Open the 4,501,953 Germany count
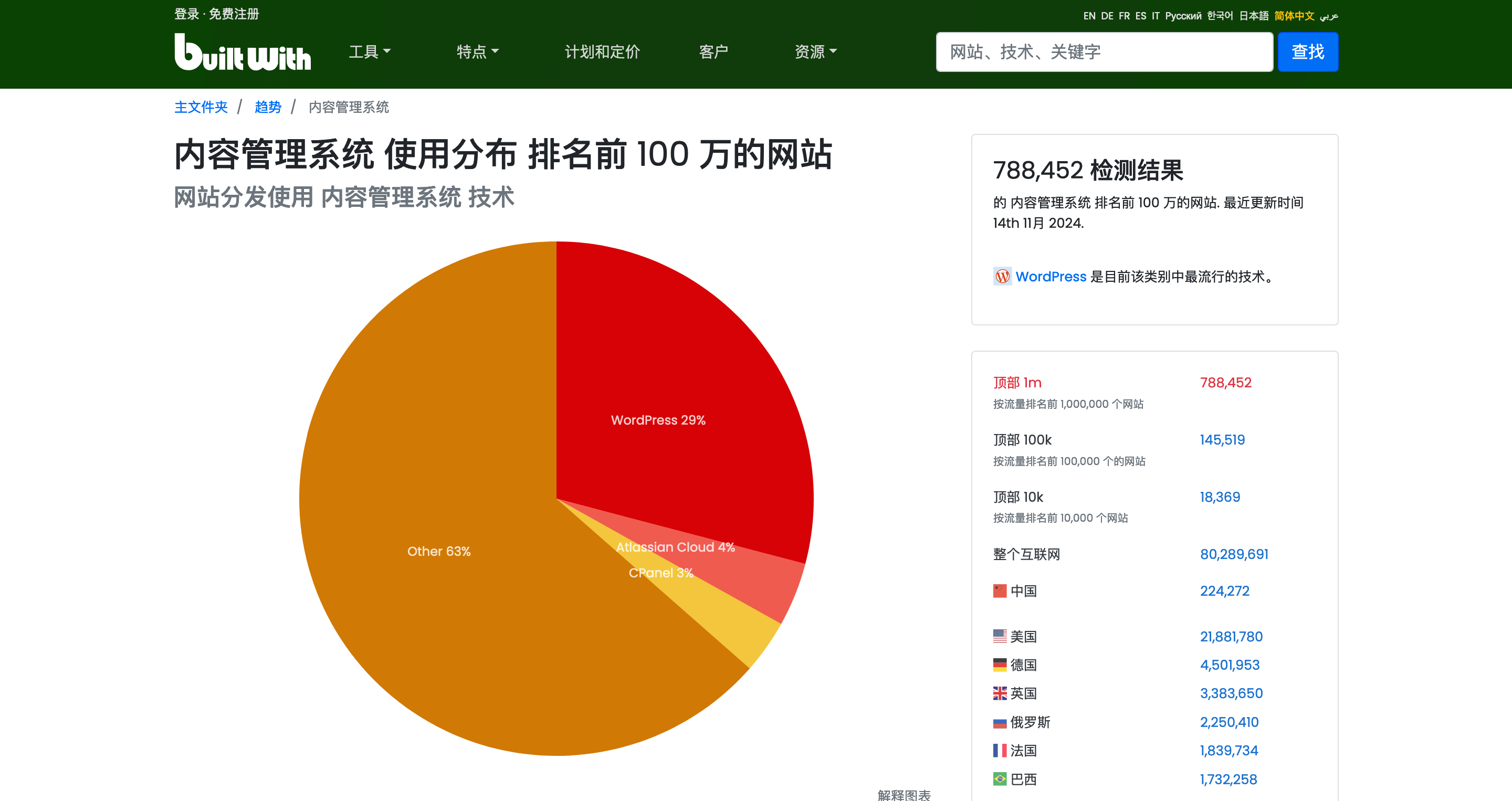The image size is (1512, 801). 1230,665
